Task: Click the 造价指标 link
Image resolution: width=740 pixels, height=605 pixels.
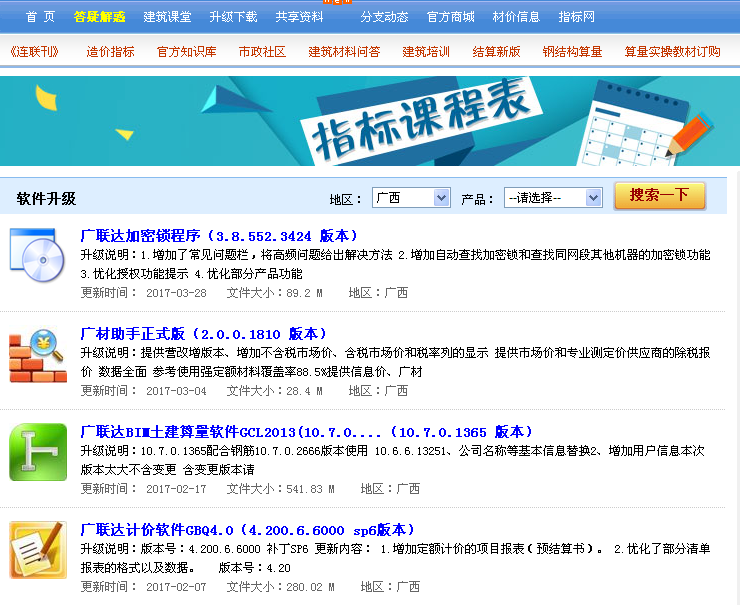Action: click(110, 51)
